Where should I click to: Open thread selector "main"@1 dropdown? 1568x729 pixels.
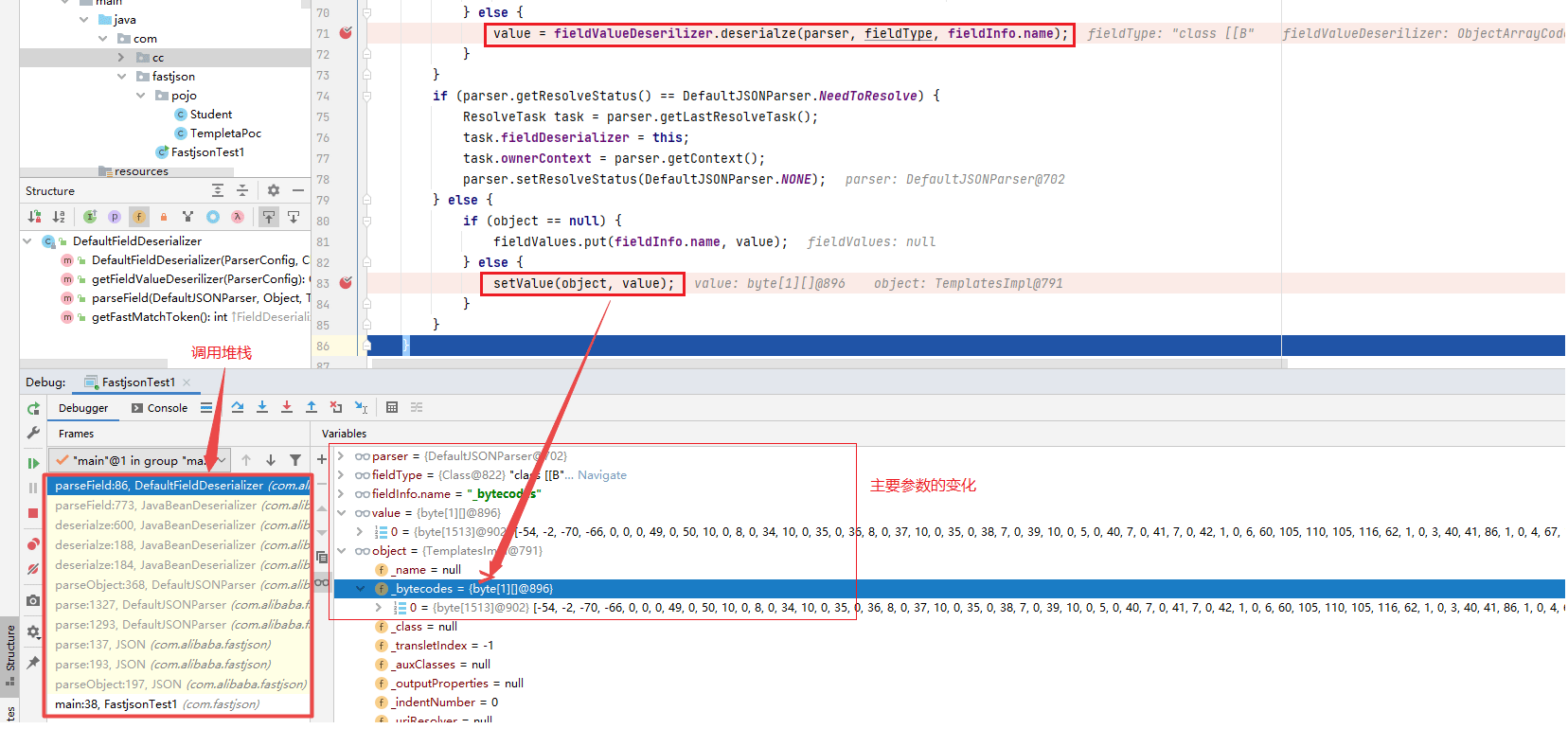click(139, 461)
